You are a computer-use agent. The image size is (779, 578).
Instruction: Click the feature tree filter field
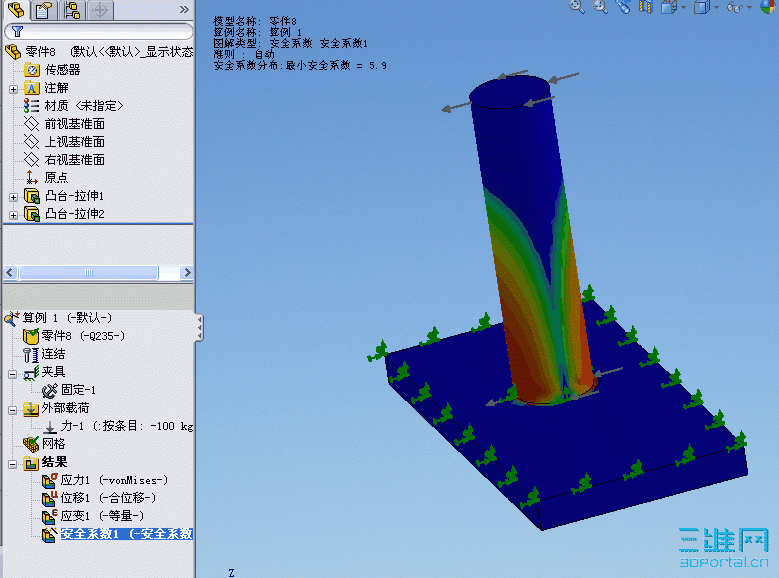click(x=98, y=31)
